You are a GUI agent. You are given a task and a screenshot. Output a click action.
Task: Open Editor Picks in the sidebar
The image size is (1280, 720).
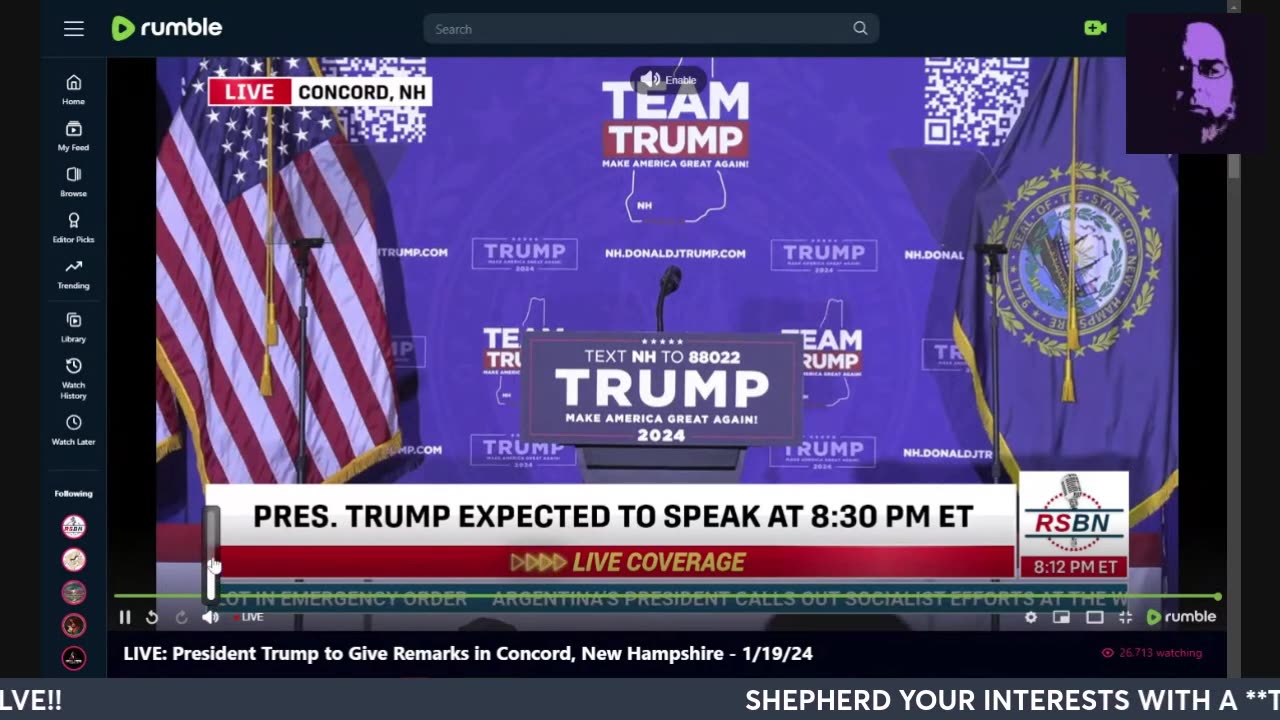(73, 227)
